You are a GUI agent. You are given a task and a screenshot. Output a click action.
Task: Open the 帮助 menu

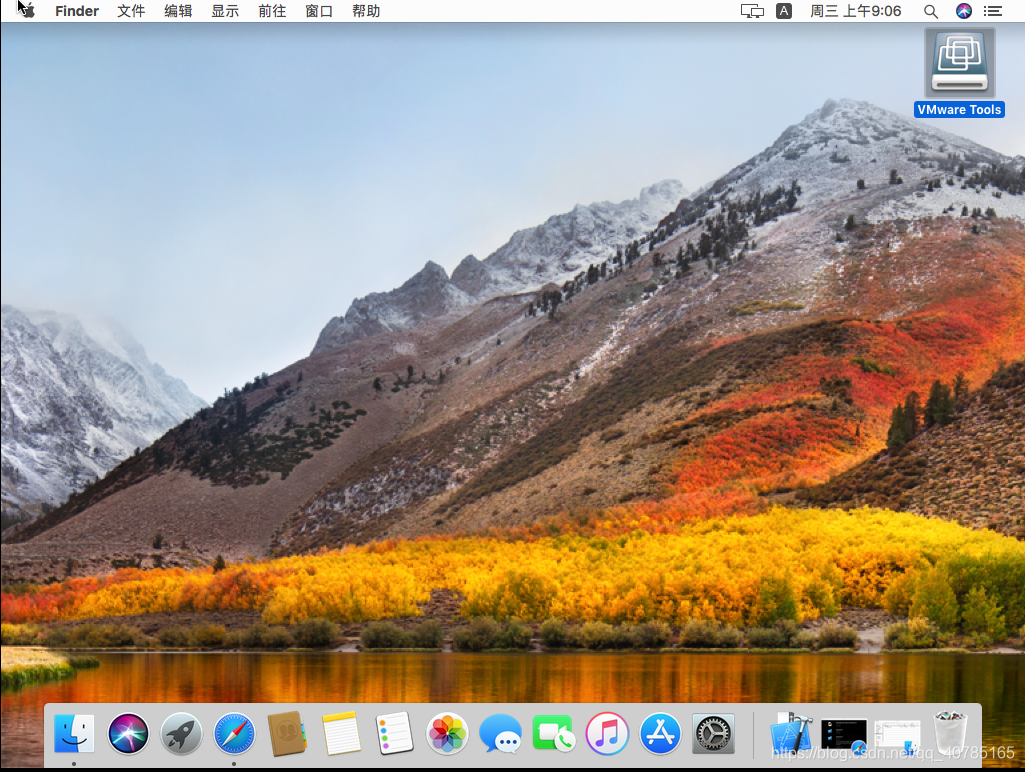coord(366,11)
